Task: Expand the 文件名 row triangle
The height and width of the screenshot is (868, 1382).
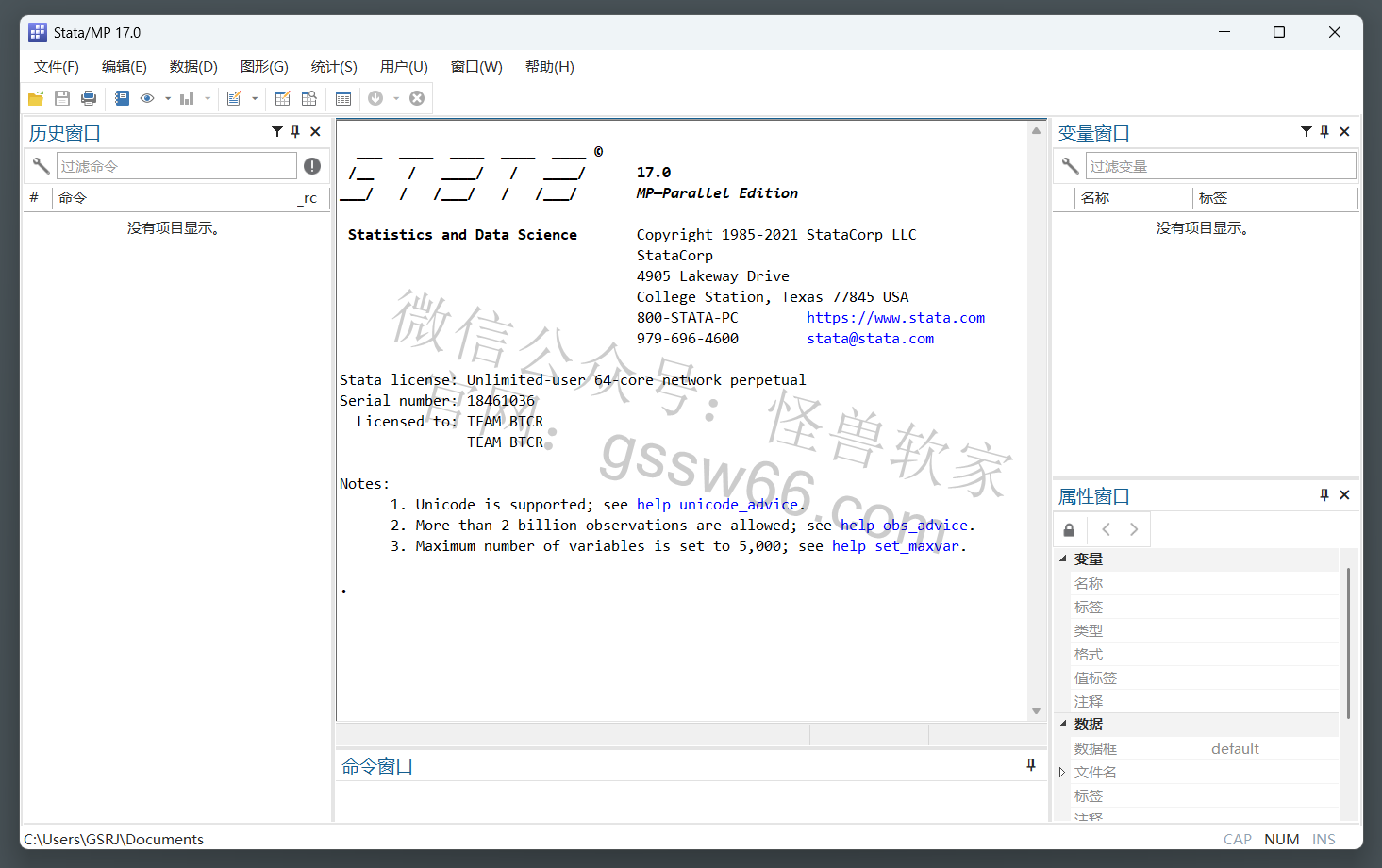Action: tap(1062, 772)
